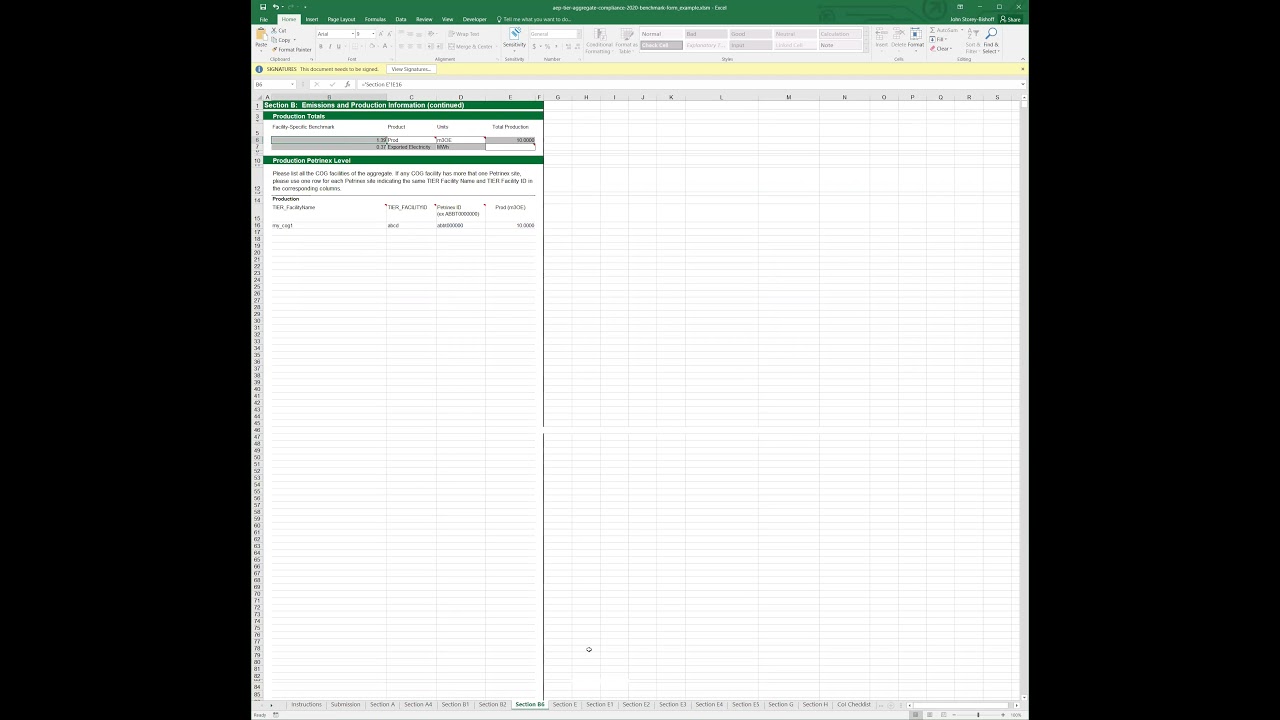Screen dimensions: 1280x720
Task: Increase font size with the larger A icon
Action: point(381,34)
